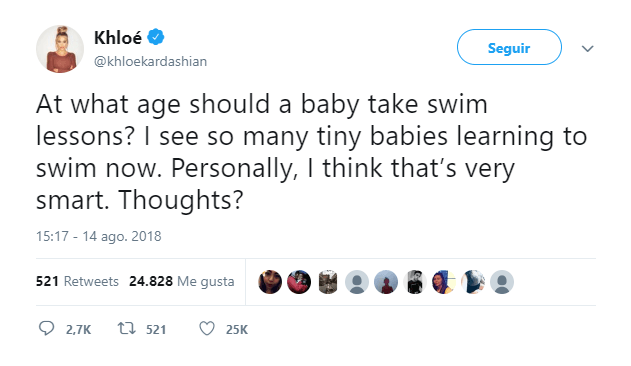Image resolution: width=631 pixels, height=366 pixels.
Task: View the 521 Retweets list
Action: coord(77,281)
